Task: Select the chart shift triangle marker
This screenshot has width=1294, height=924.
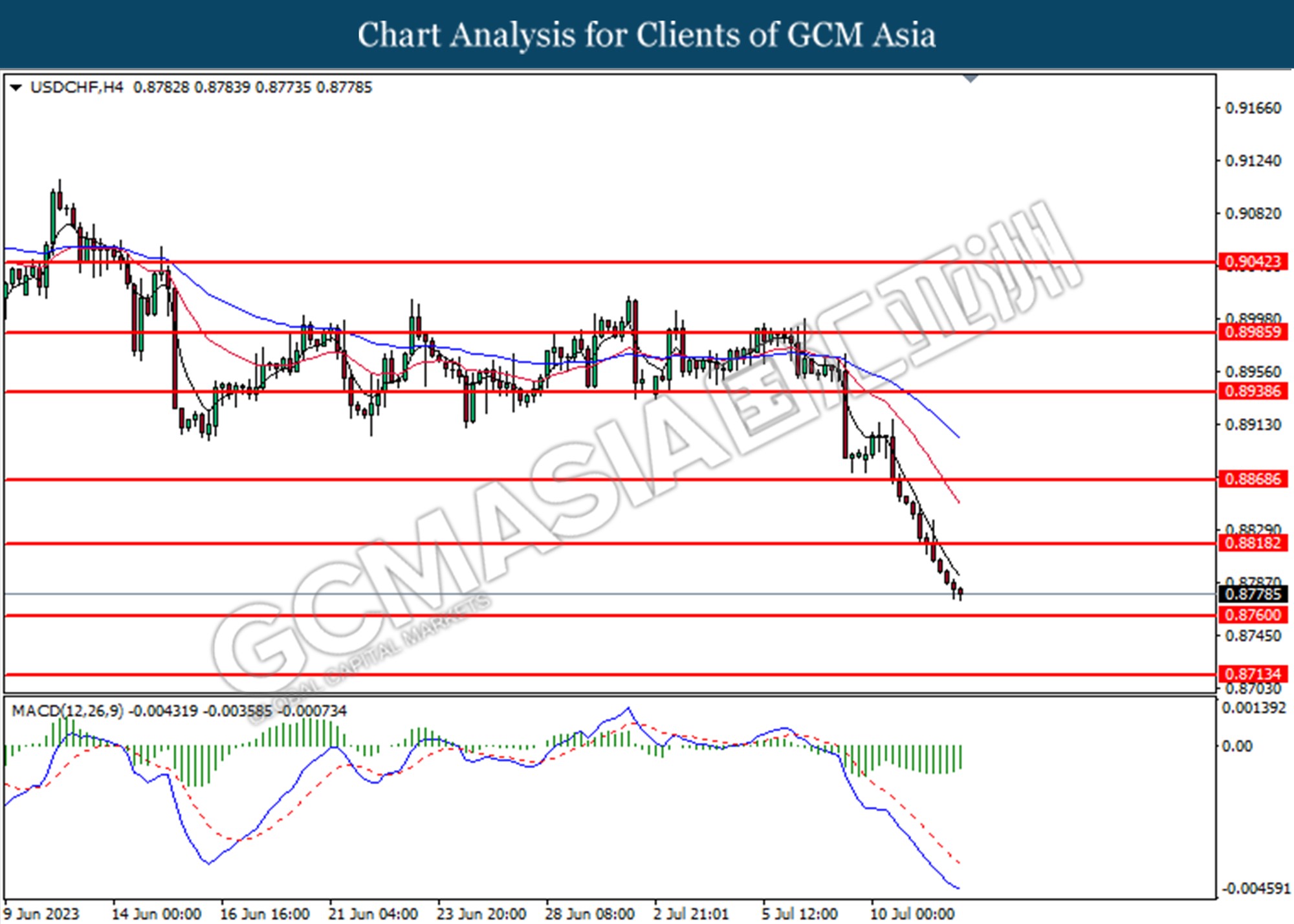Action: coord(970,79)
